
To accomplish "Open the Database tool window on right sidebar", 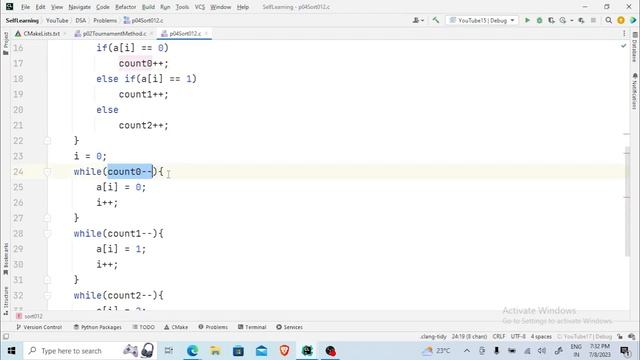I will 634,48.
